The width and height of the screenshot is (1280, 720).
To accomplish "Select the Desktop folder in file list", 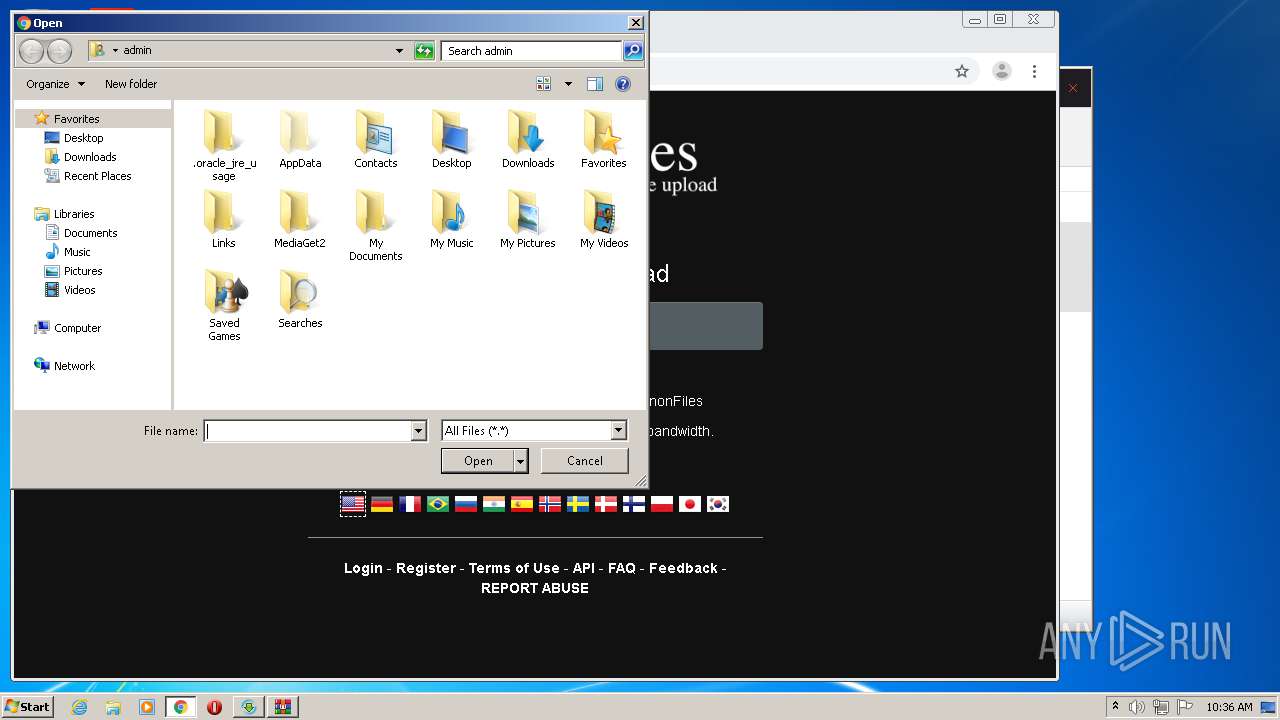I will click(452, 139).
